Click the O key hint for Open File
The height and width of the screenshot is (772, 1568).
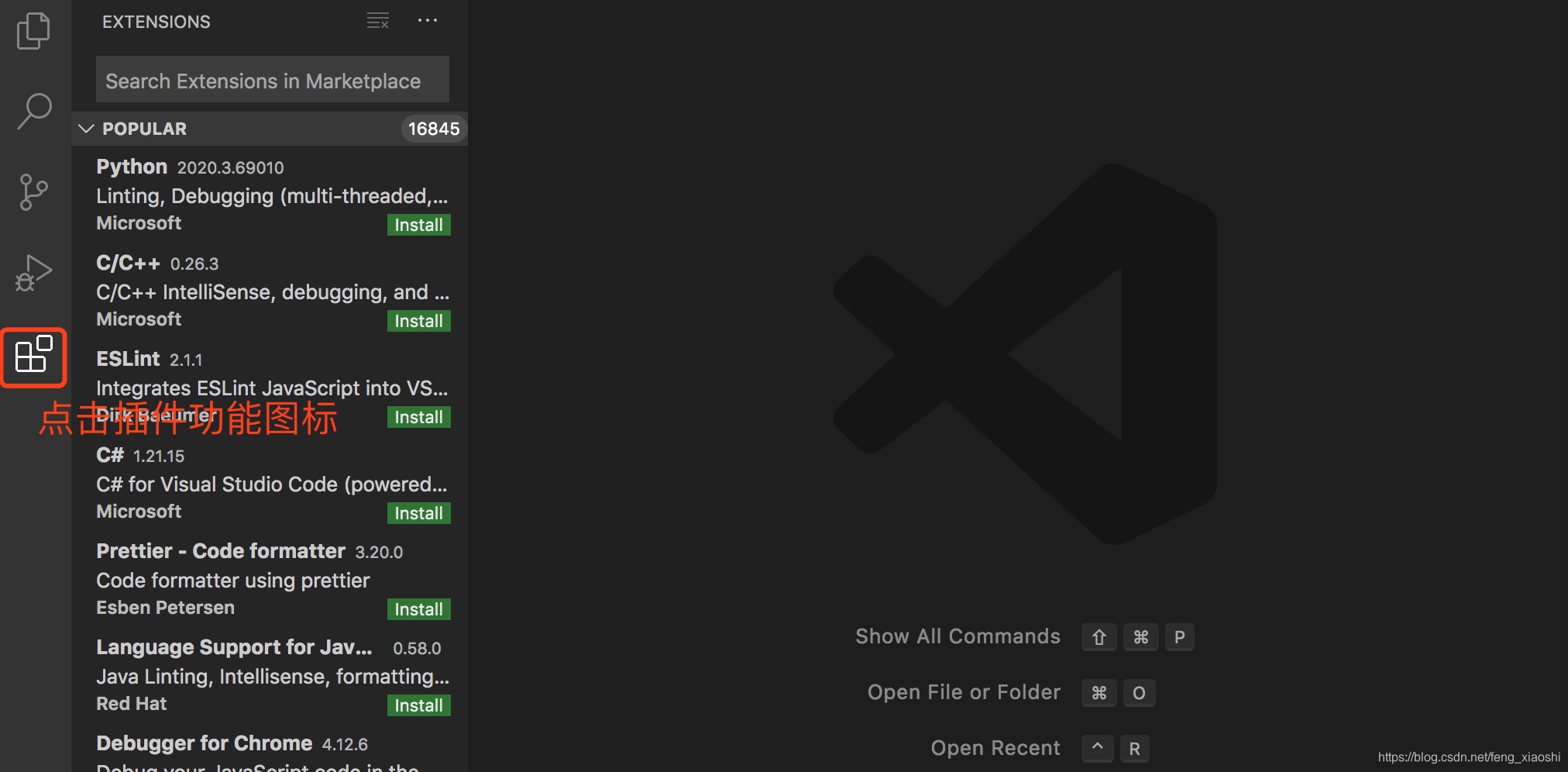point(1139,693)
